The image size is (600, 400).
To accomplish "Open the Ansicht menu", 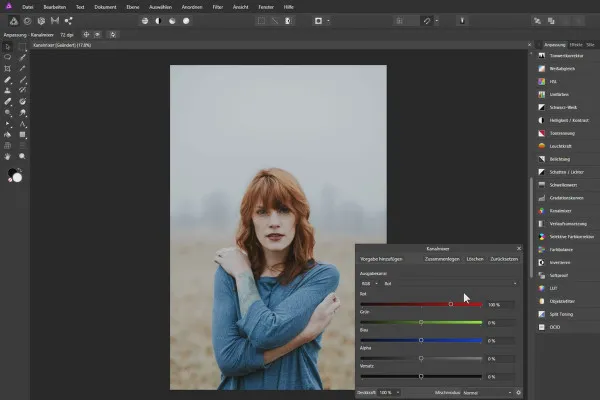I will click(x=240, y=7).
